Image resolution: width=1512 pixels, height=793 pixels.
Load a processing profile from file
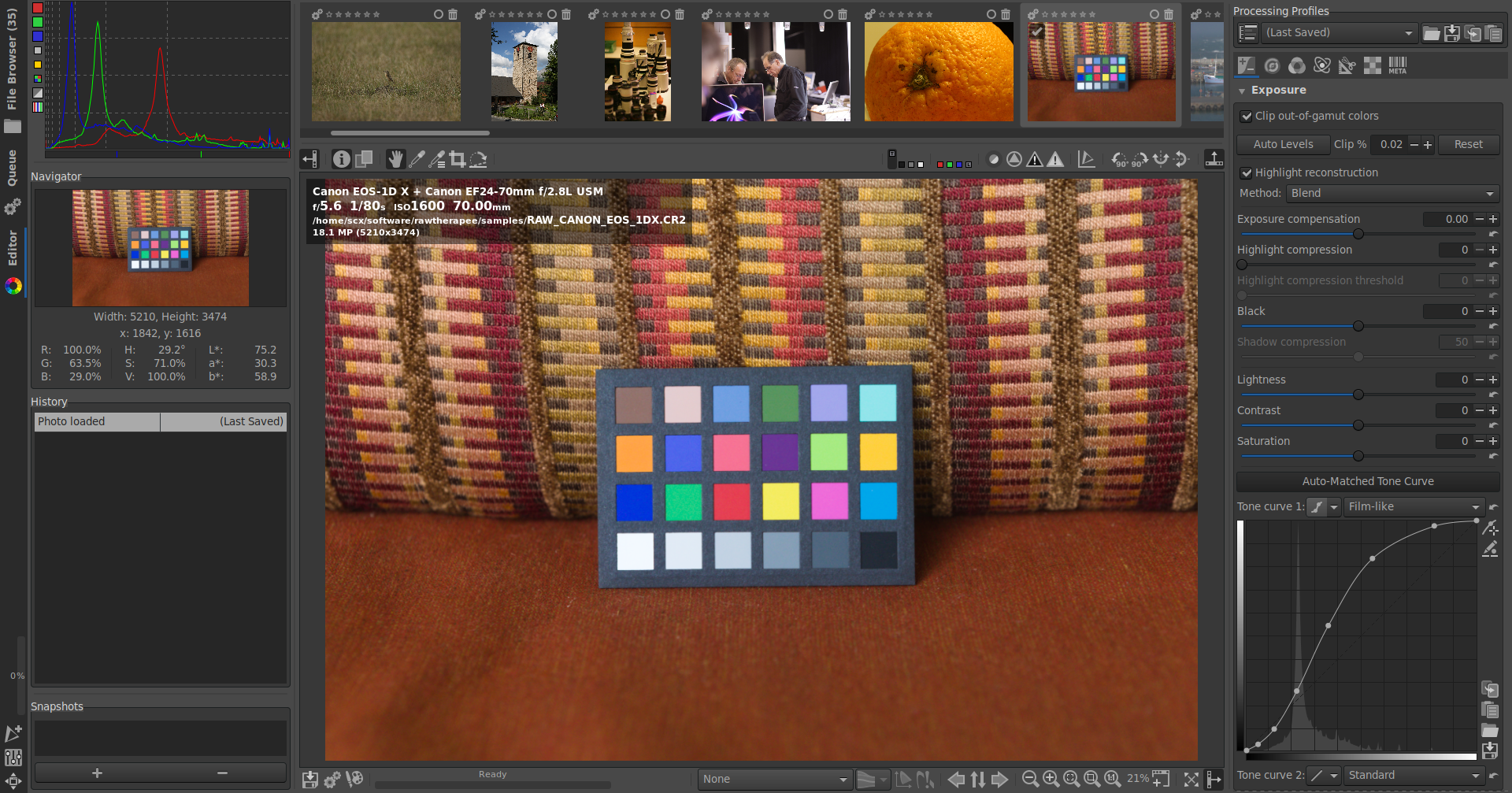tap(1432, 33)
